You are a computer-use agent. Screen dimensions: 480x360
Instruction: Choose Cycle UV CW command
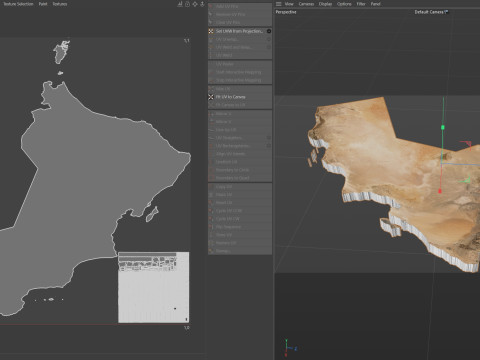click(x=240, y=219)
